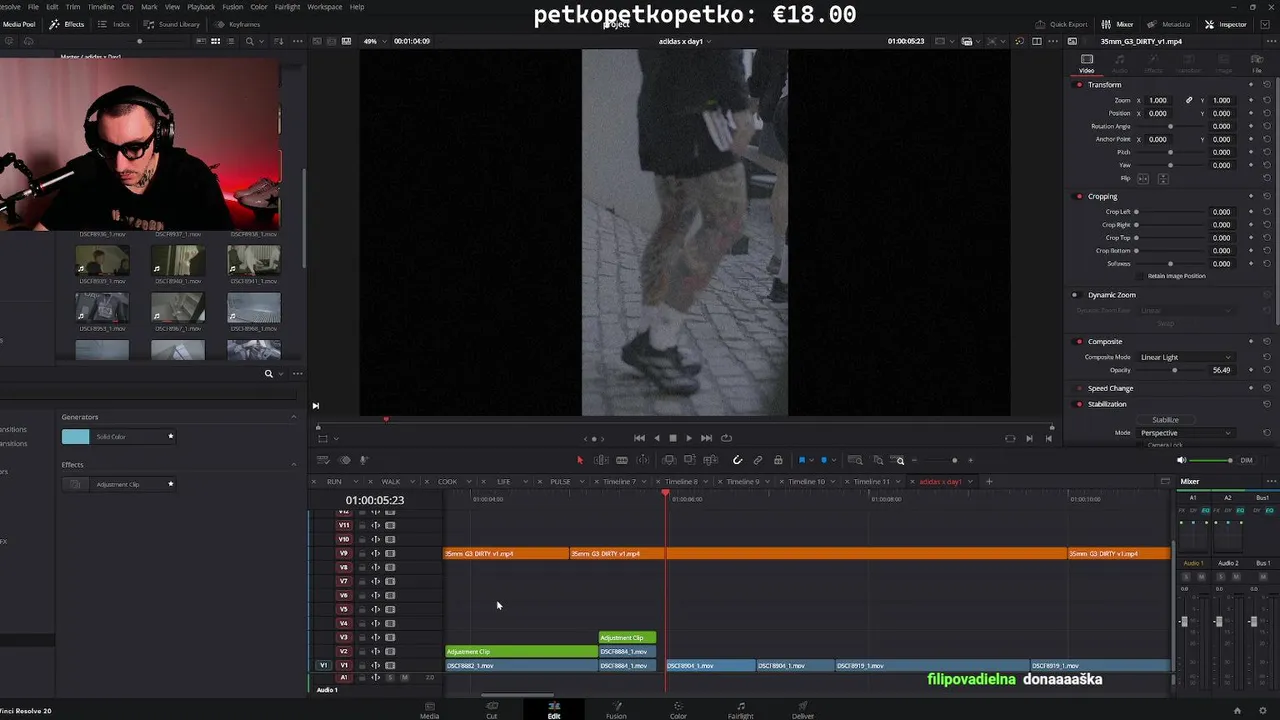Expand the Generators section chevron
This screenshot has height=720, width=1280.
coord(293,417)
